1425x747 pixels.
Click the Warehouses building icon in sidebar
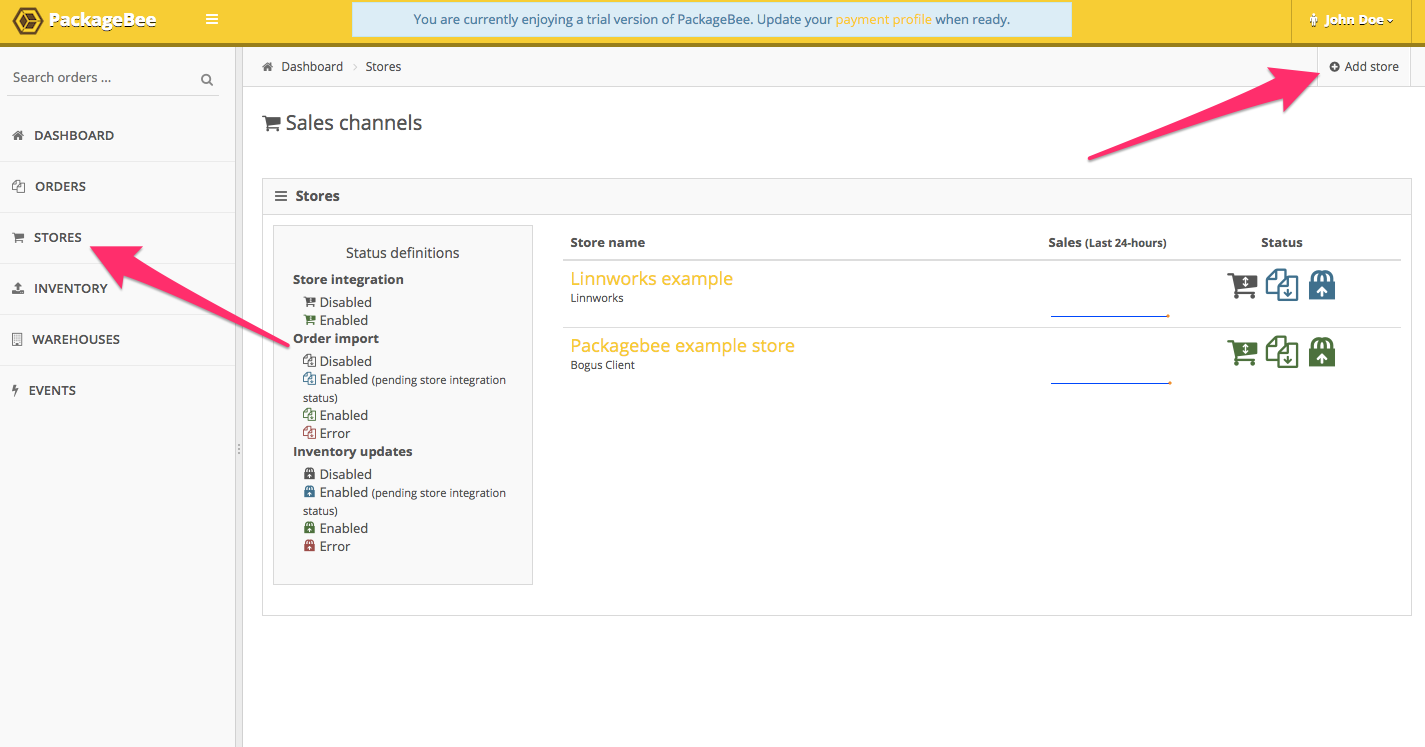[x=17, y=339]
